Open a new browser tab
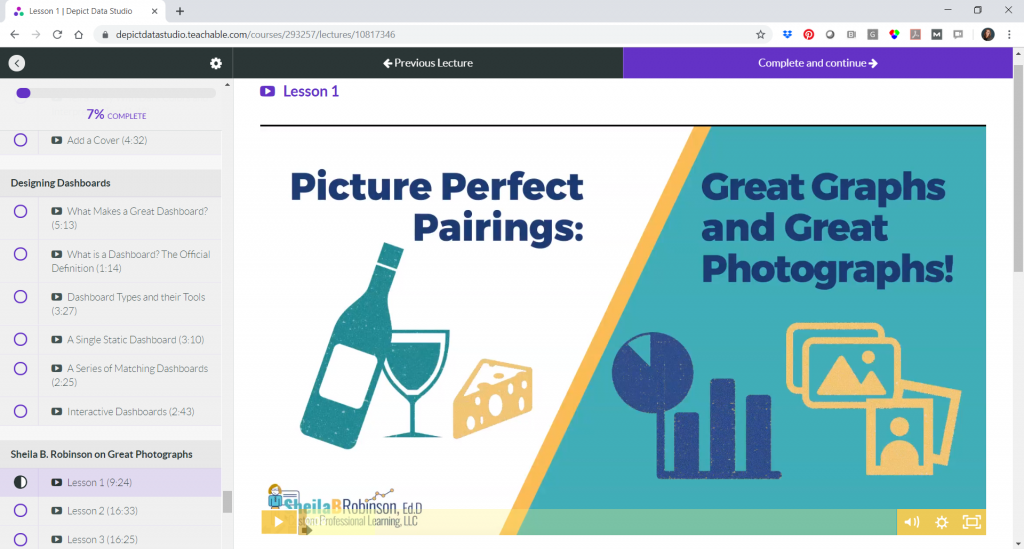Screen dimensions: 1024x549 pyautogui.click(x=180, y=11)
